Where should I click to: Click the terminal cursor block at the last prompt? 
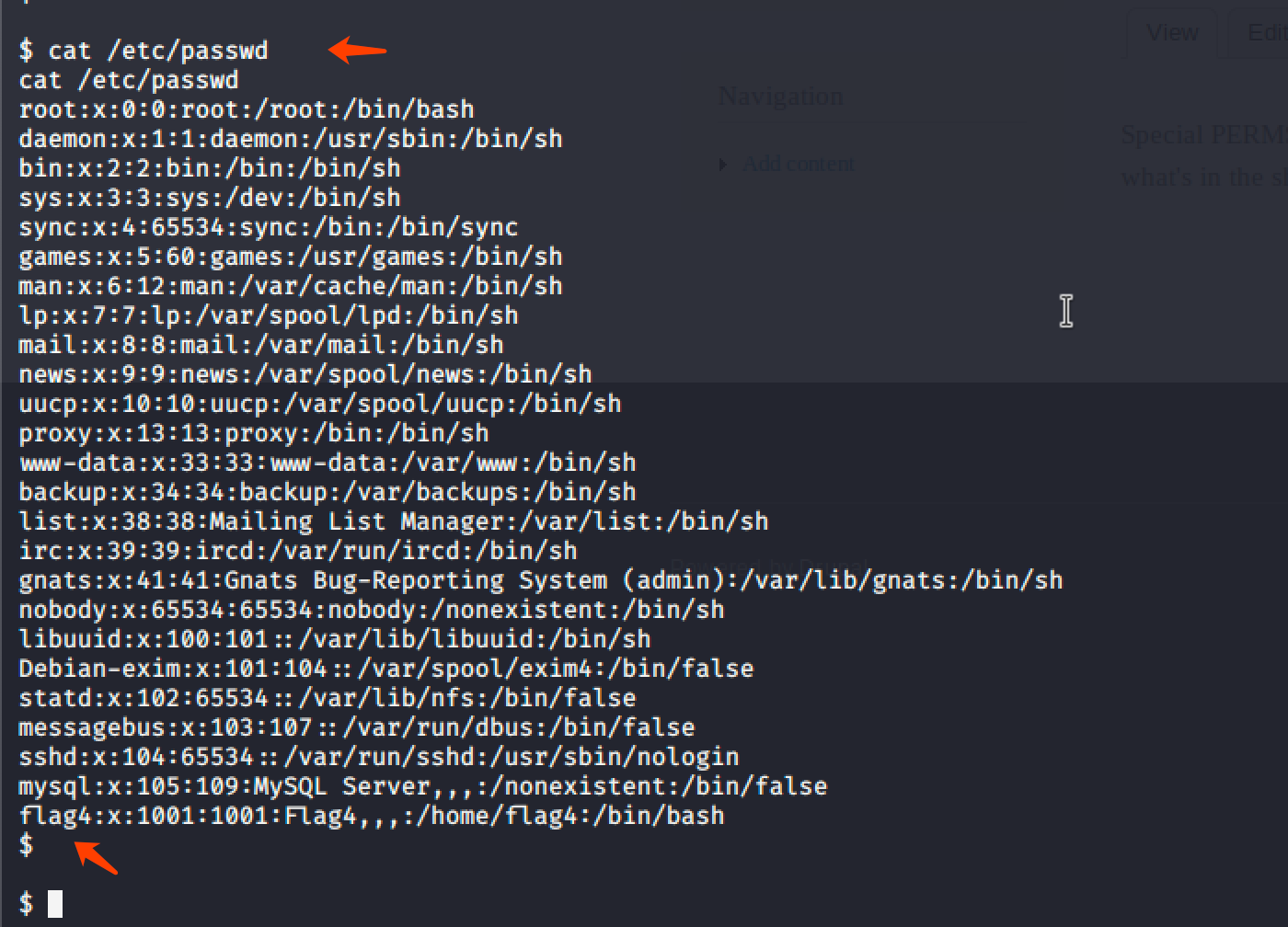pyautogui.click(x=55, y=904)
